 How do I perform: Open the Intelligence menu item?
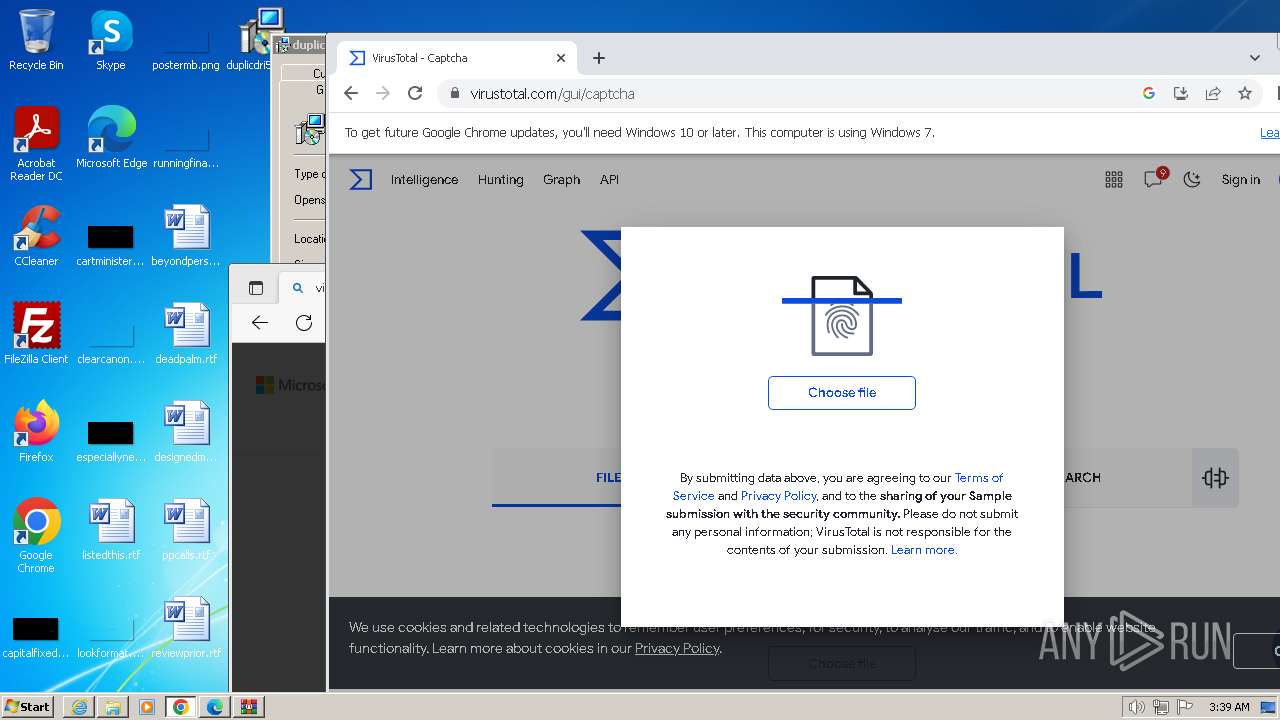tap(424, 180)
